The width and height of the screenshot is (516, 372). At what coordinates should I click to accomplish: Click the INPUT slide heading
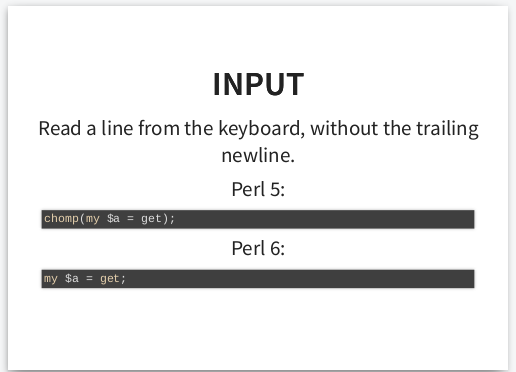(258, 84)
